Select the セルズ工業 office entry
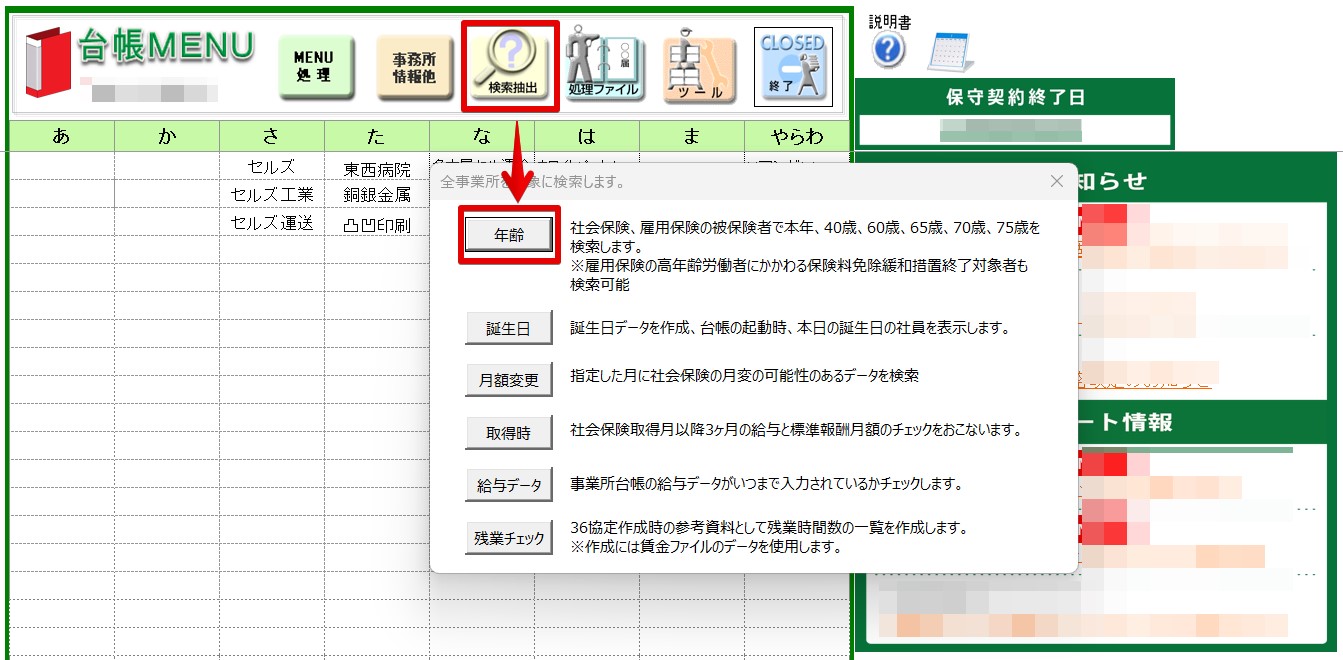The width and height of the screenshot is (1343, 660). point(272,194)
